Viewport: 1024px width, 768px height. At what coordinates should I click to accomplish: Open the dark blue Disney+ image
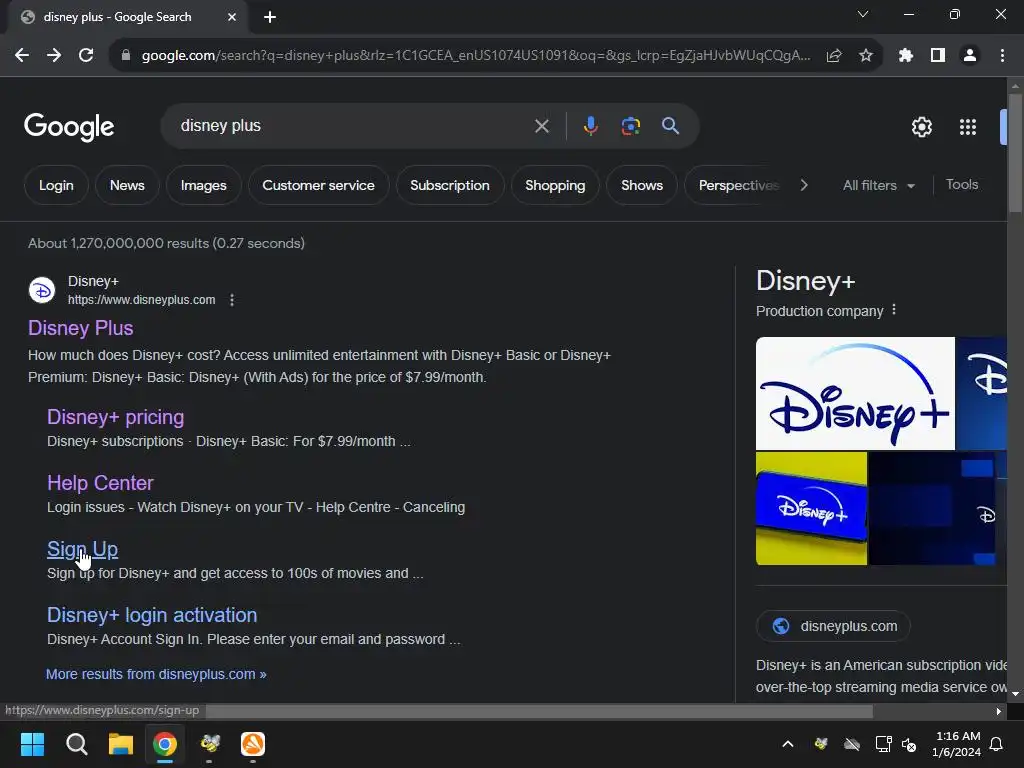(932, 509)
